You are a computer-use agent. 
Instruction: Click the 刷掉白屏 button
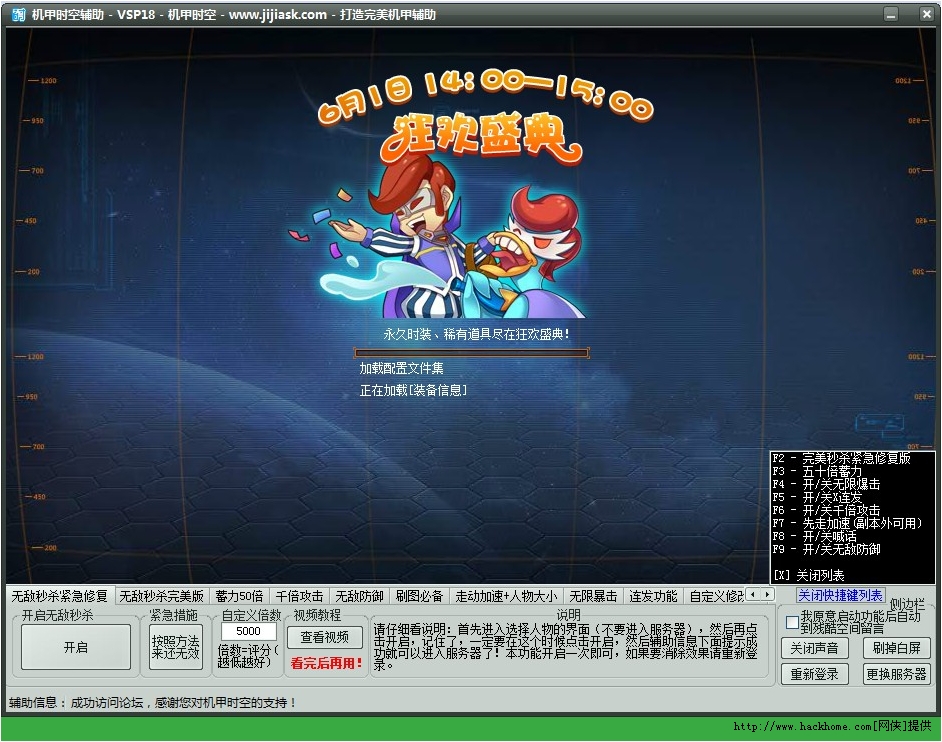click(896, 648)
